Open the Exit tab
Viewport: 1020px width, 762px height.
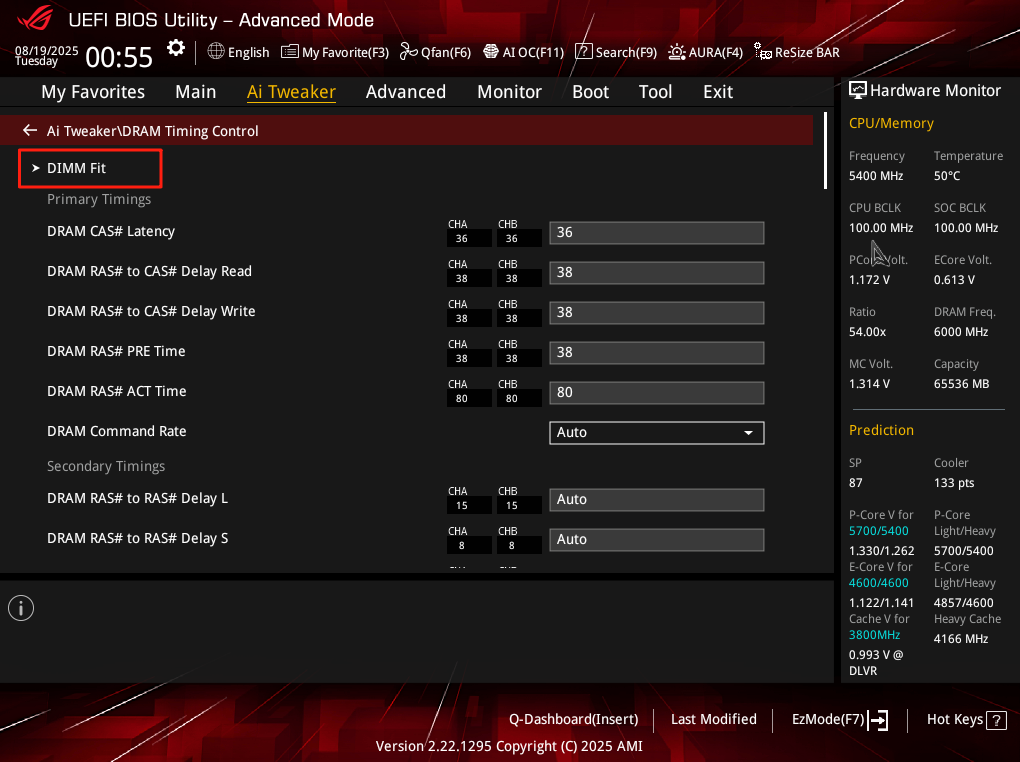[718, 92]
